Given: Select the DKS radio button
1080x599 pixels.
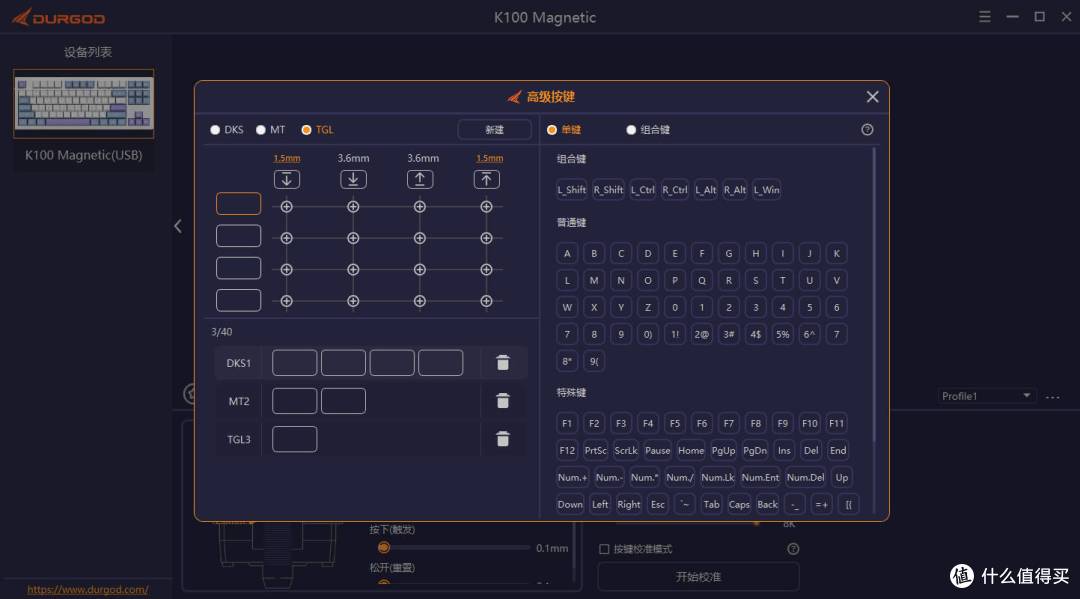Looking at the screenshot, I should [215, 129].
